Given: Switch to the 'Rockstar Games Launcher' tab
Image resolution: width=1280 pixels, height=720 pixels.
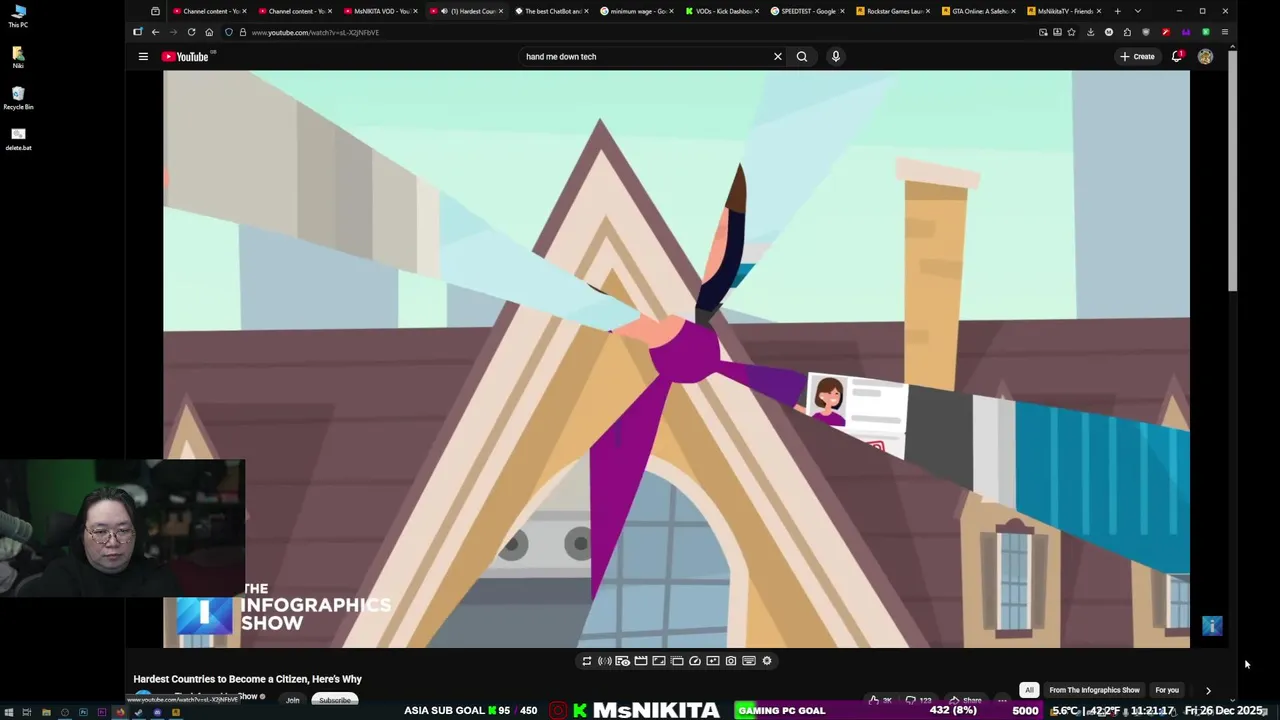Looking at the screenshot, I should tap(894, 11).
